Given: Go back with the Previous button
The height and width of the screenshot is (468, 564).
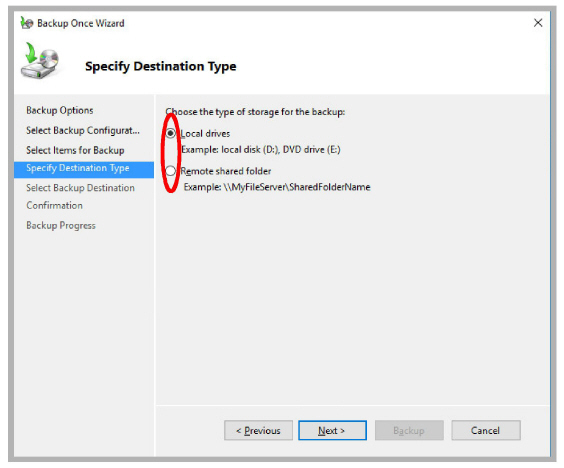Looking at the screenshot, I should coord(258,430).
